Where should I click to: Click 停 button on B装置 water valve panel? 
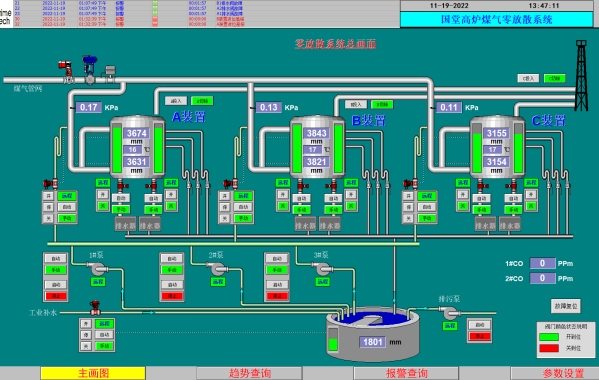tap(225, 207)
